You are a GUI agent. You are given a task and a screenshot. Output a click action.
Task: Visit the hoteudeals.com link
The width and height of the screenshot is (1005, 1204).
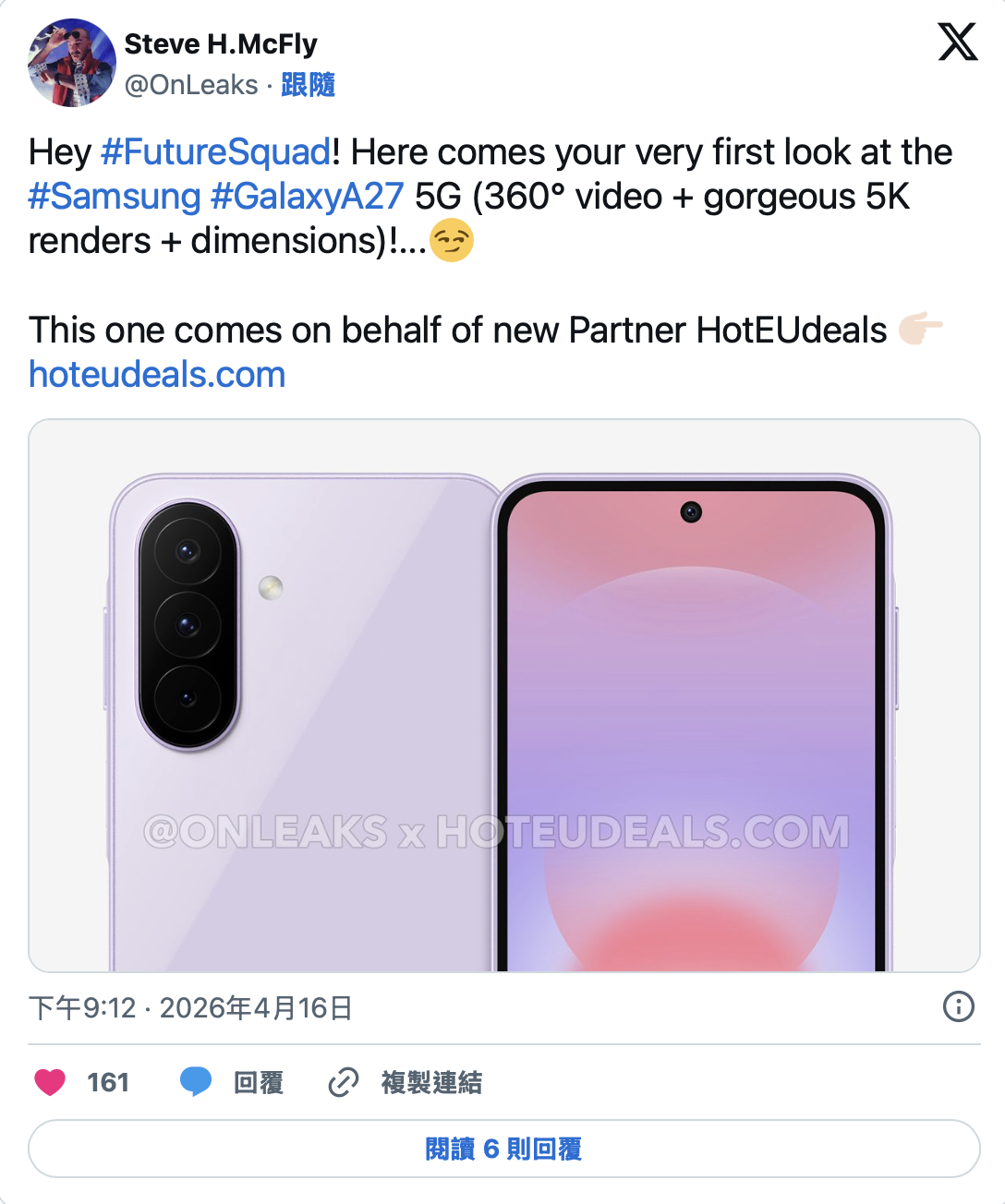tap(157, 374)
